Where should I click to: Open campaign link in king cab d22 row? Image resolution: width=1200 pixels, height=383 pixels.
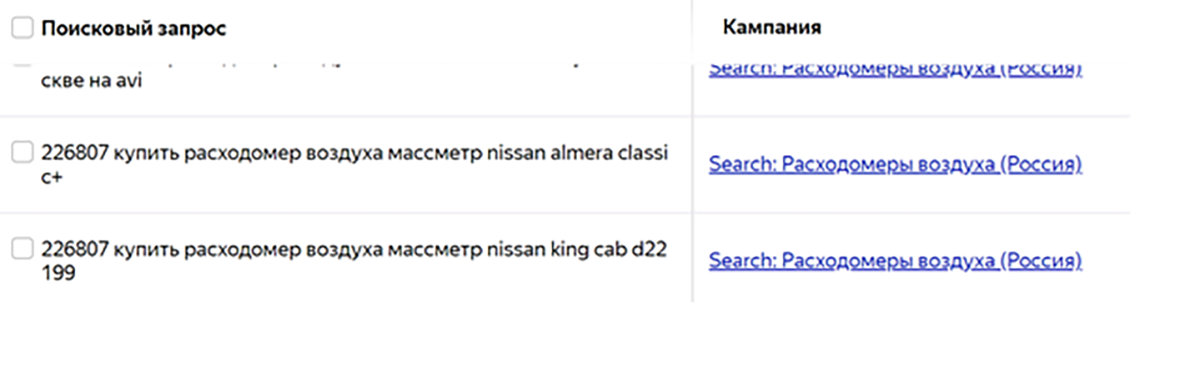coord(895,261)
